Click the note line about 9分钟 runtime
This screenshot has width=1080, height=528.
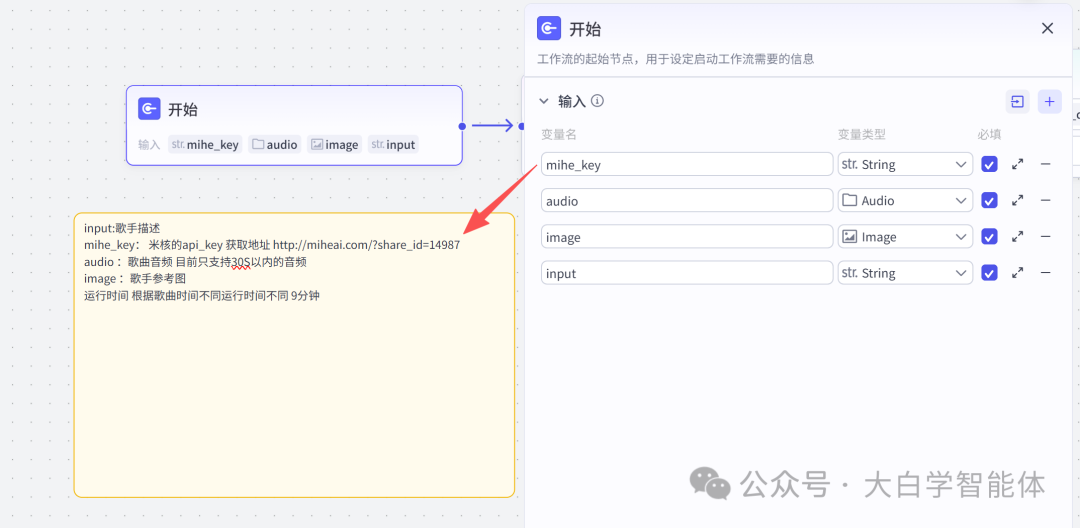pyautogui.click(x=202, y=295)
